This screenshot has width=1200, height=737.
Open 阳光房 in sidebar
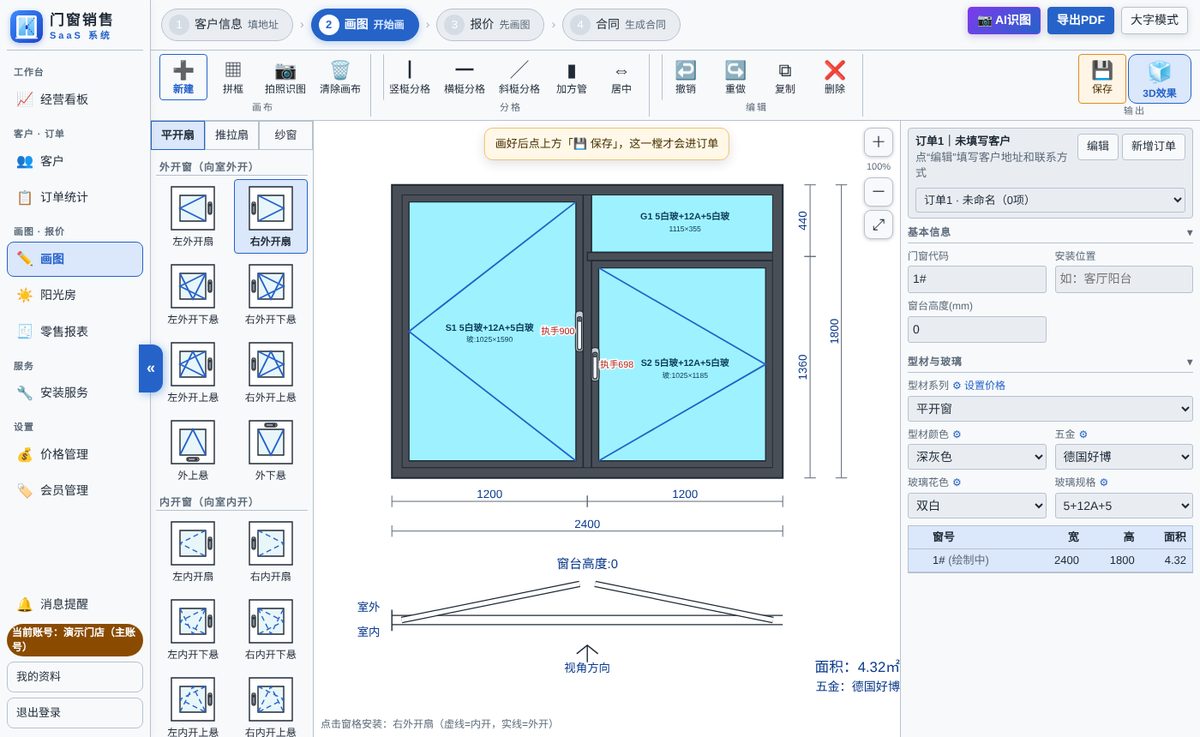coord(75,295)
